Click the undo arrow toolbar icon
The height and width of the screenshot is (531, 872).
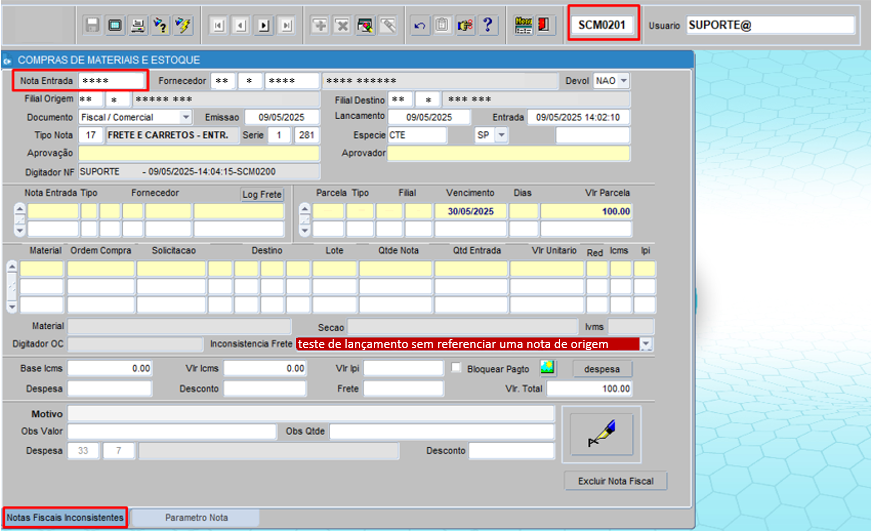pos(420,25)
